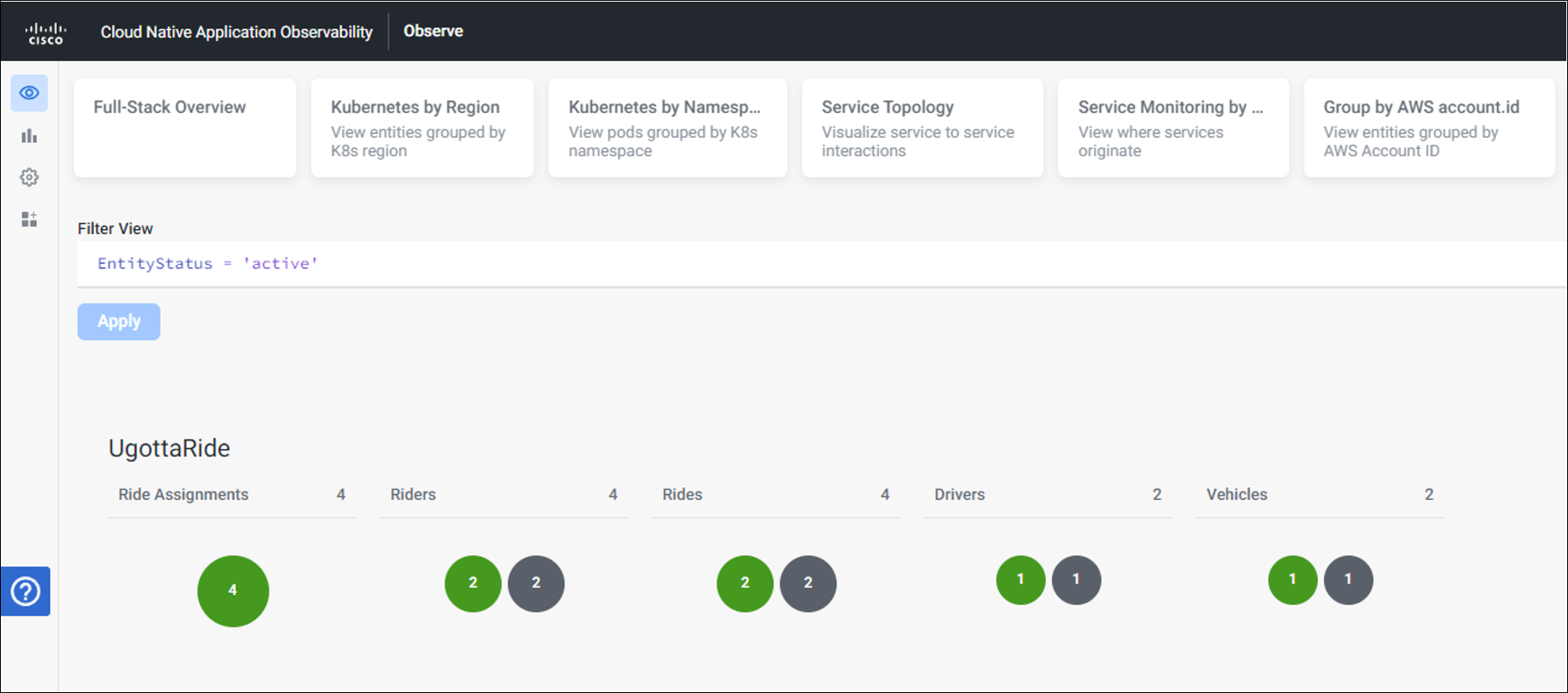Click the Cisco logo

click(x=45, y=33)
